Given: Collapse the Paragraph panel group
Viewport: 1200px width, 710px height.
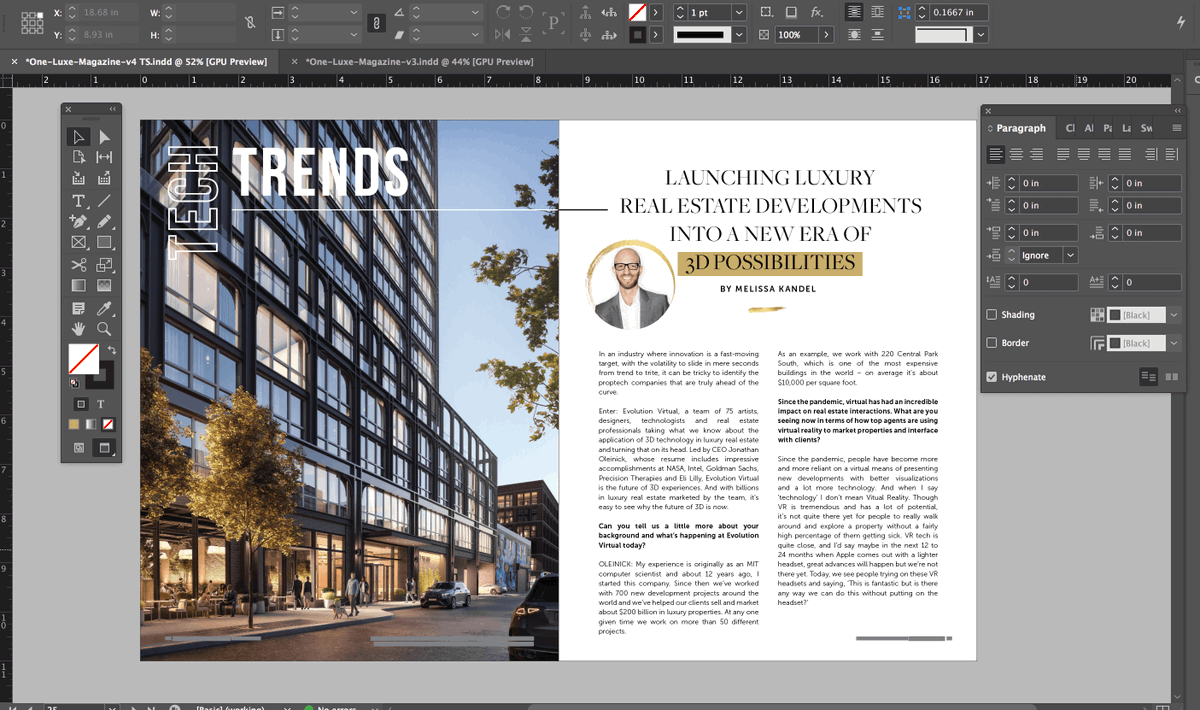Looking at the screenshot, I should 1177,110.
